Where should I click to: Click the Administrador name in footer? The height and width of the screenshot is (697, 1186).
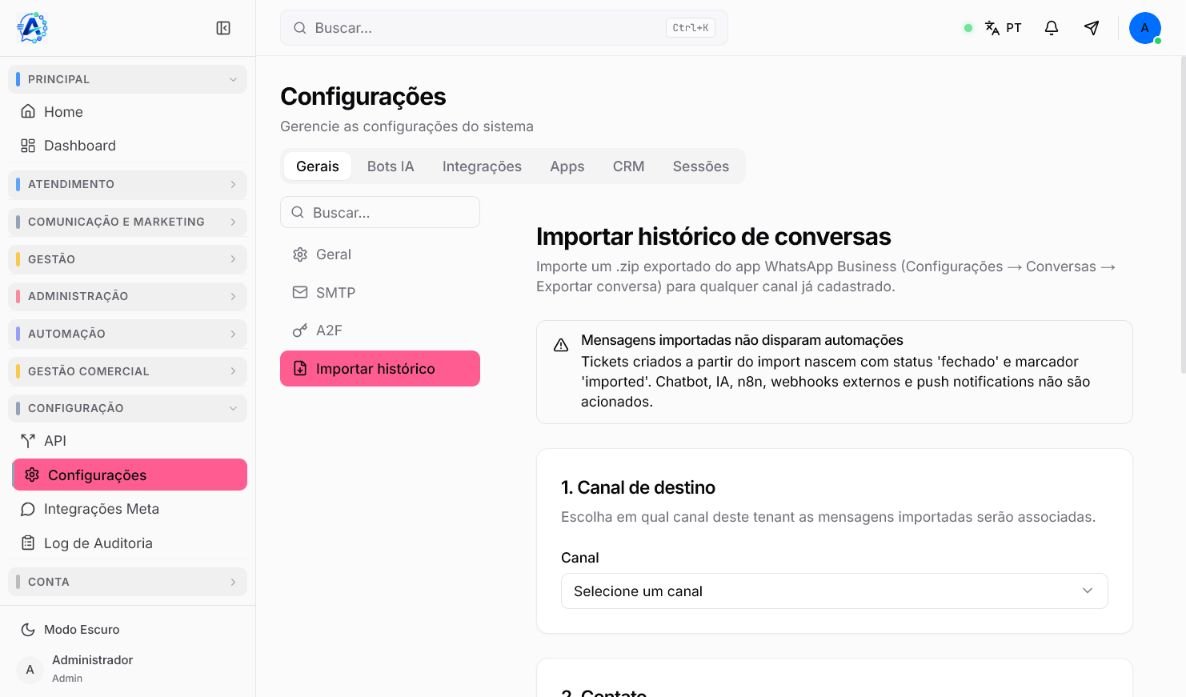pos(92,660)
